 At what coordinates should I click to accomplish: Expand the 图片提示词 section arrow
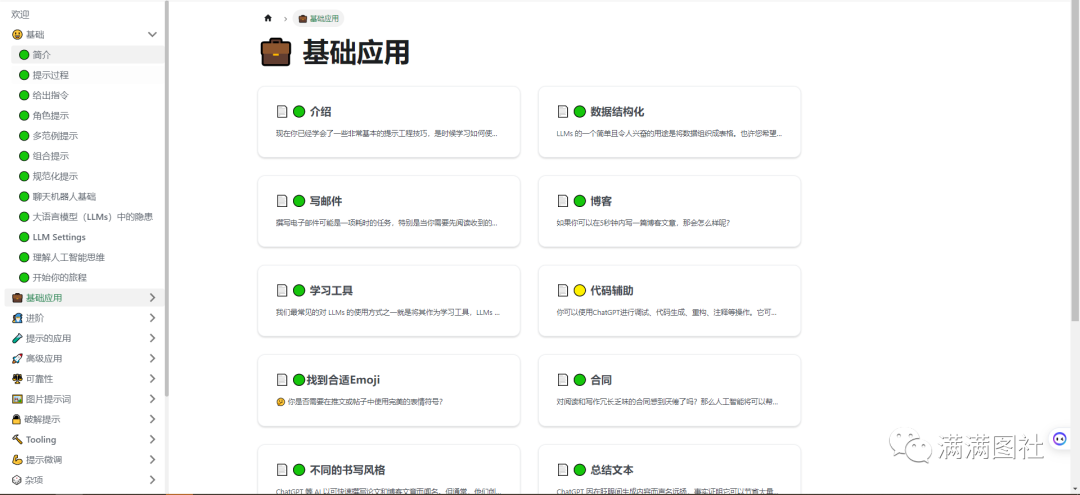point(152,399)
